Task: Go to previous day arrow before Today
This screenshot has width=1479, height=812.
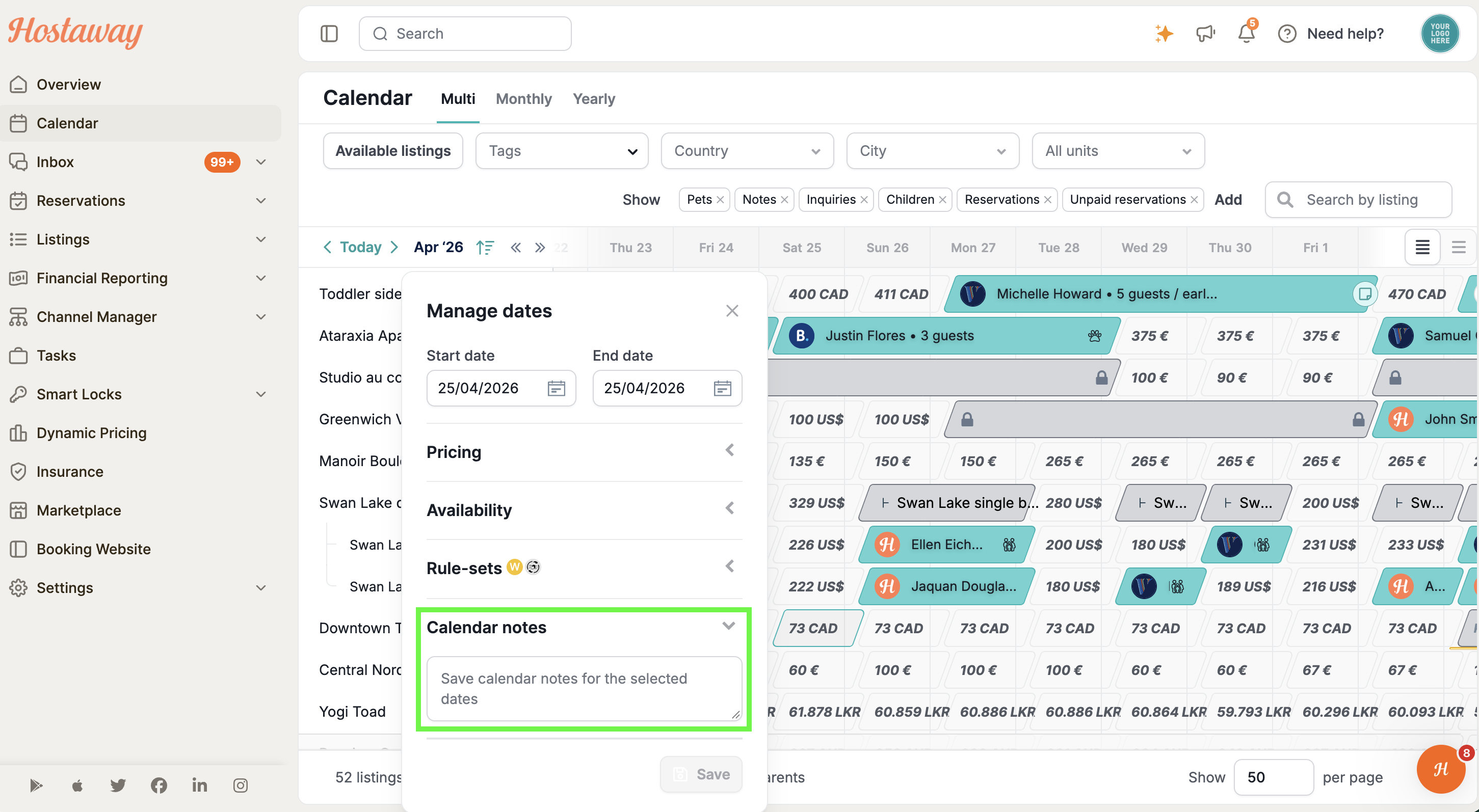Action: [327, 248]
